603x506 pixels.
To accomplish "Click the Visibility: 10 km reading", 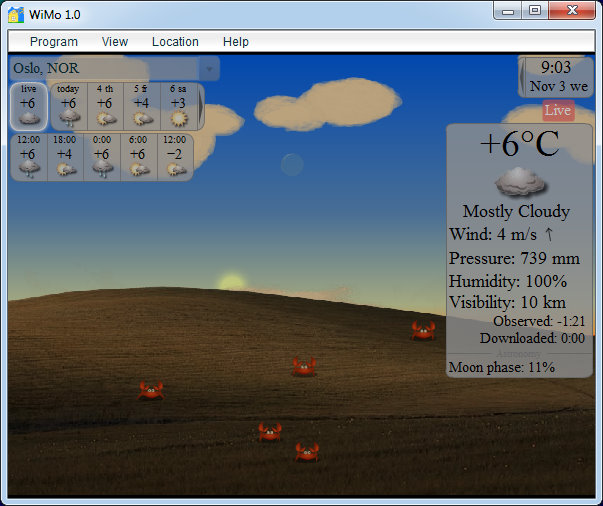I will click(508, 303).
